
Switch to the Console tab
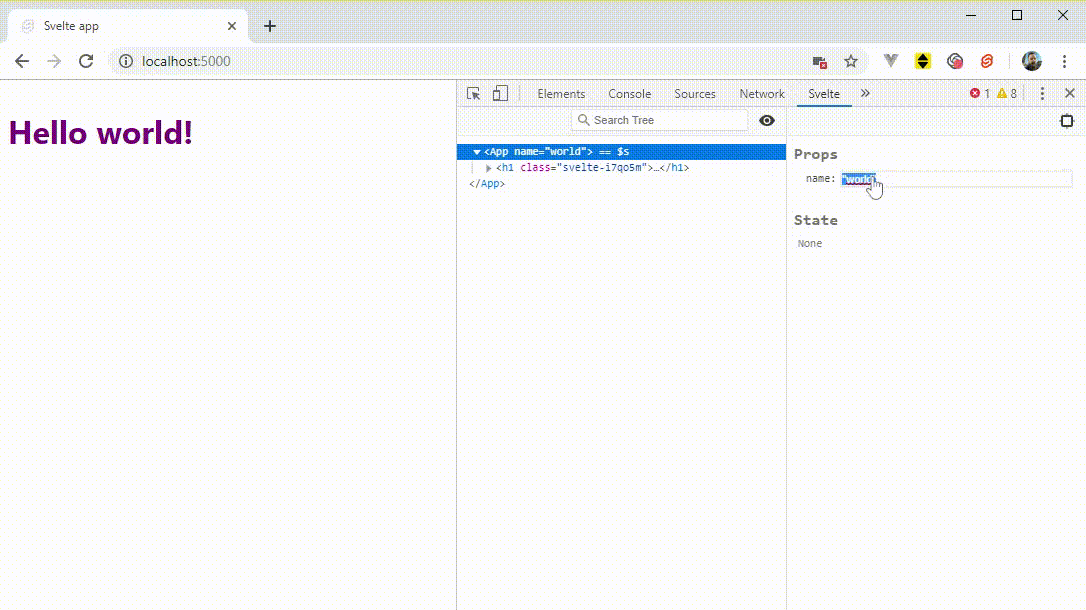(x=629, y=94)
